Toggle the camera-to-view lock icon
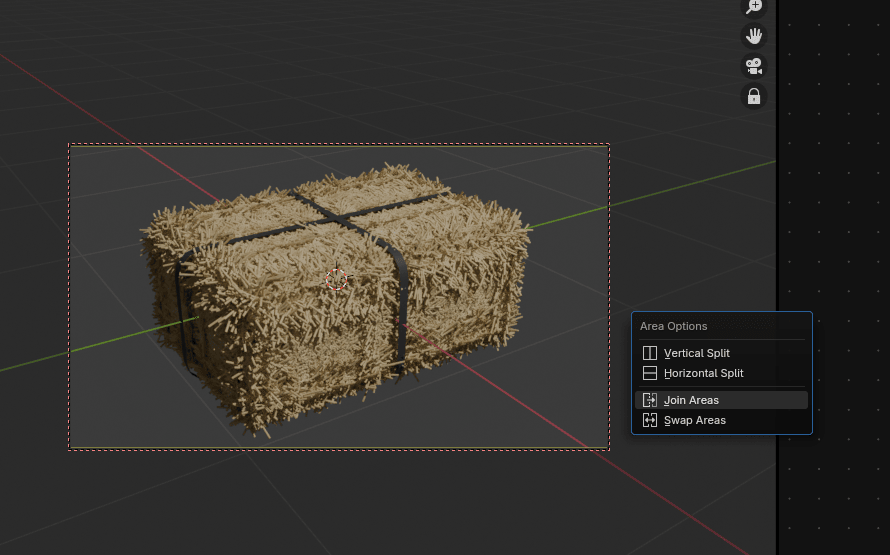Image resolution: width=890 pixels, height=555 pixels. click(x=754, y=96)
